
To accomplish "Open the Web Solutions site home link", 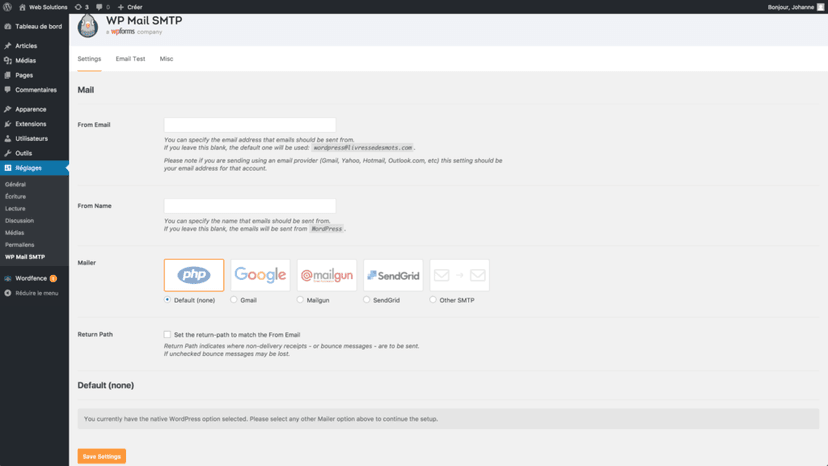I will point(22,7).
